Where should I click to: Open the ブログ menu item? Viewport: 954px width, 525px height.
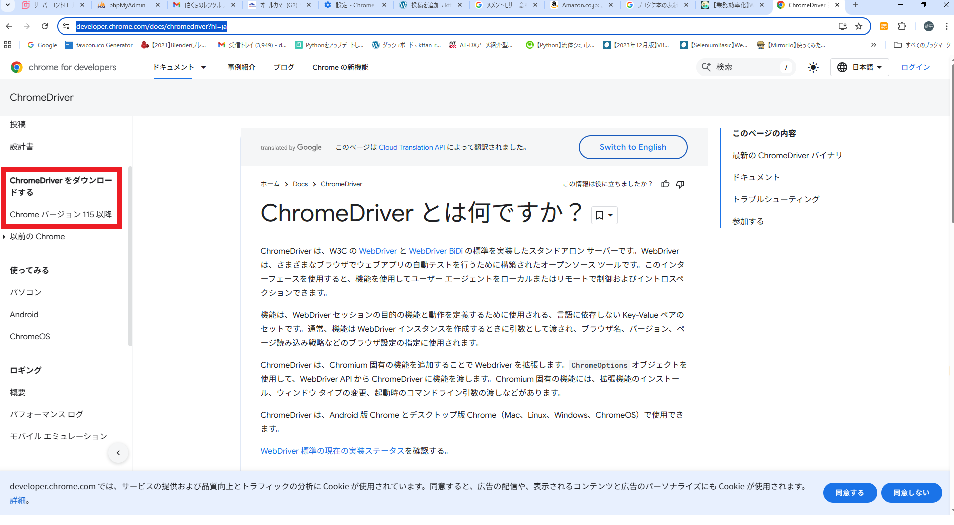point(283,67)
